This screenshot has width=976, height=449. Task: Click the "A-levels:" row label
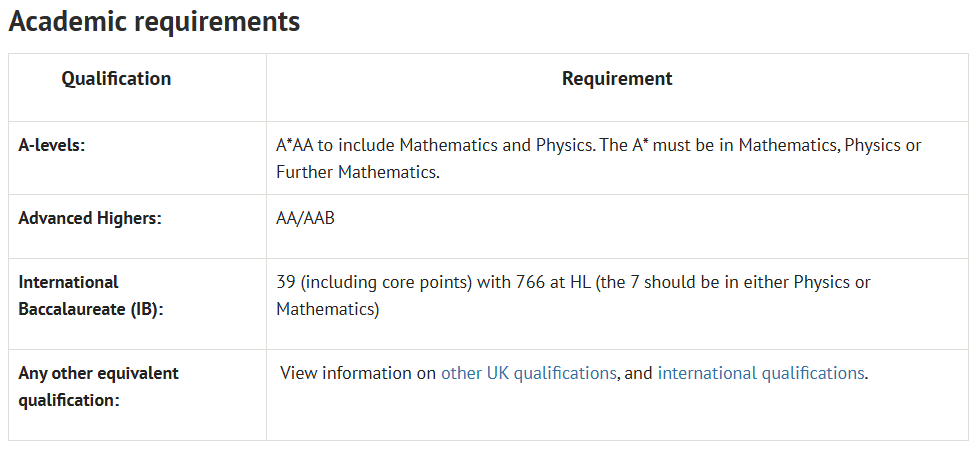click(52, 145)
